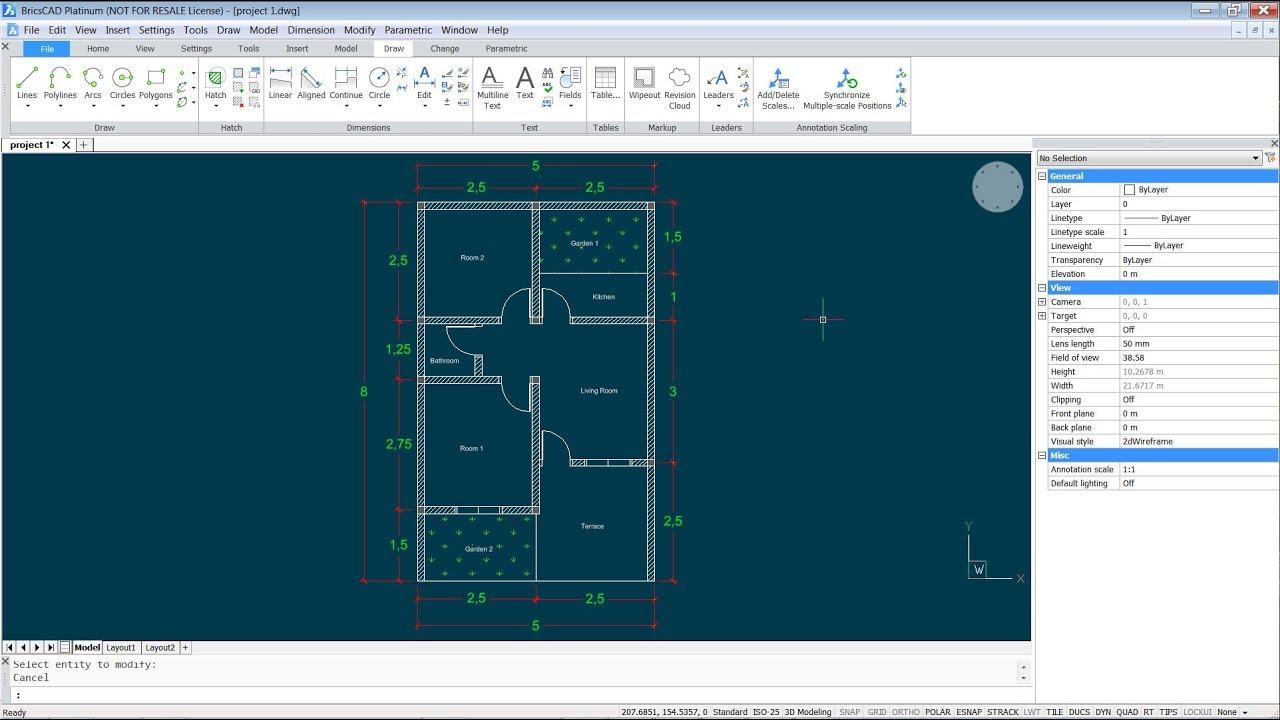1280x720 pixels.
Task: Select the Circle dimension tool
Action: (379, 84)
